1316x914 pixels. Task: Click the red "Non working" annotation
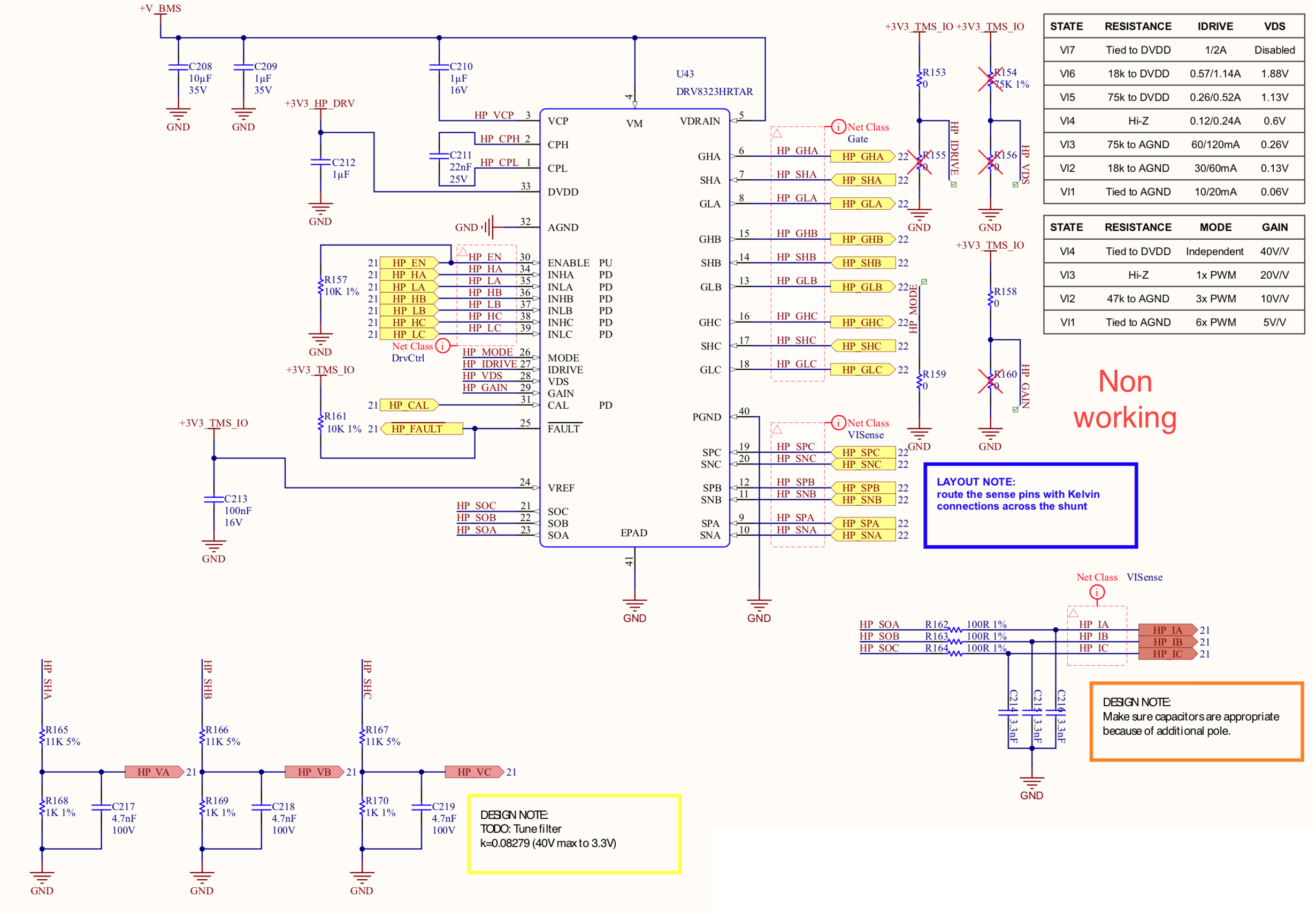[1124, 399]
